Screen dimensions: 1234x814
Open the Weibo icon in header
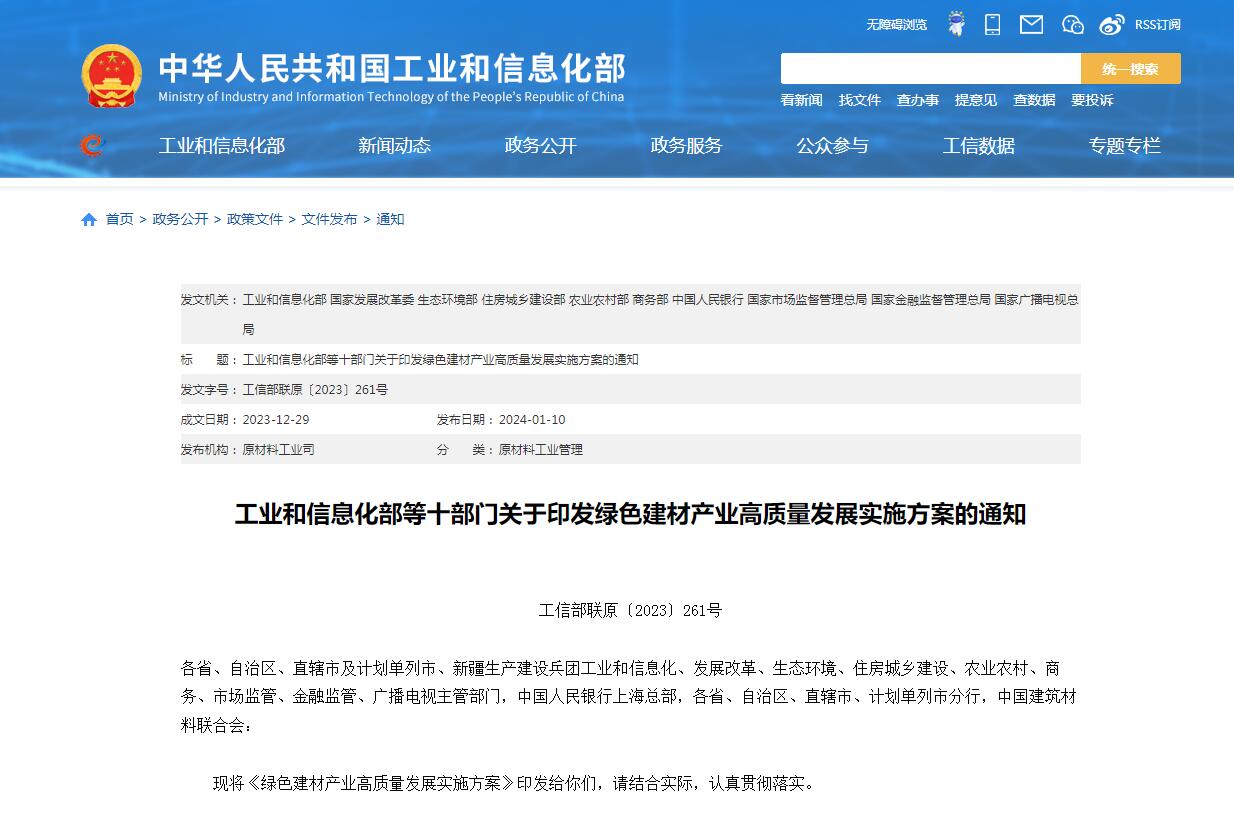click(1112, 24)
